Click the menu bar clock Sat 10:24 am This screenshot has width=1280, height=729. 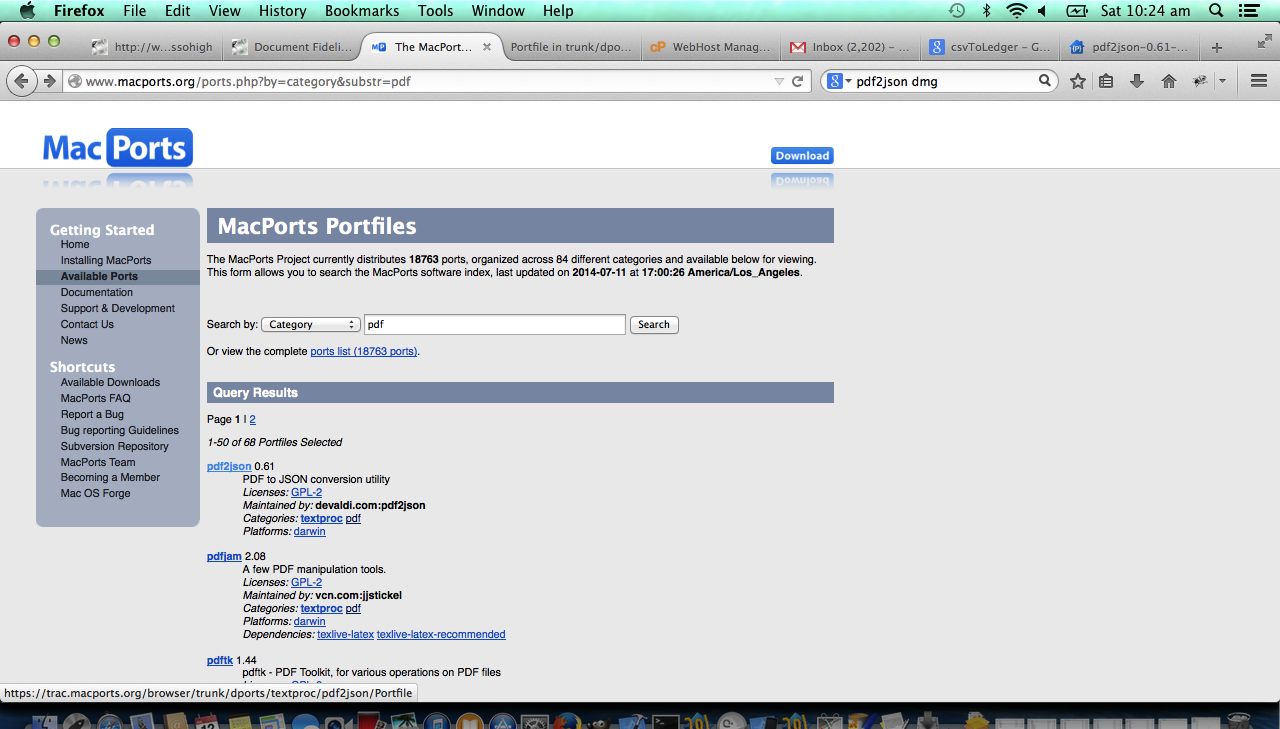[1145, 11]
